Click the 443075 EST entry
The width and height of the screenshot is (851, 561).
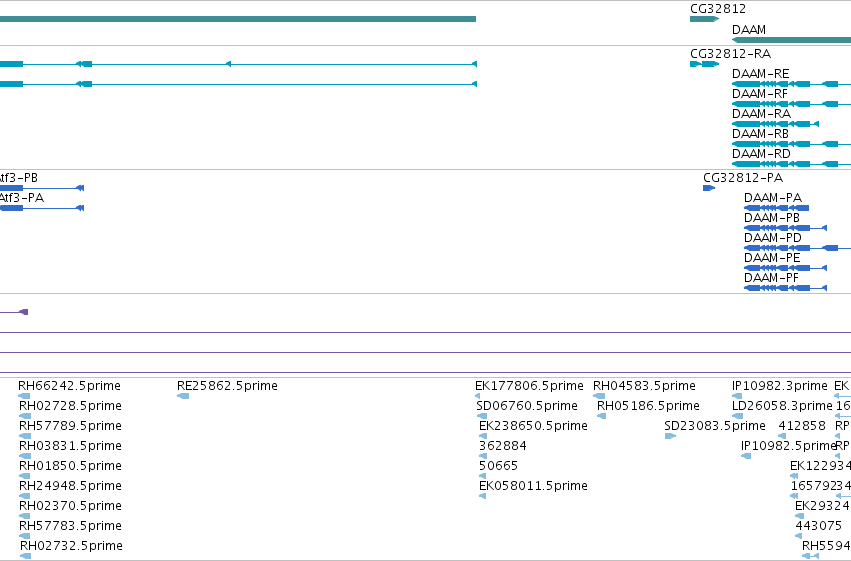coord(818,527)
